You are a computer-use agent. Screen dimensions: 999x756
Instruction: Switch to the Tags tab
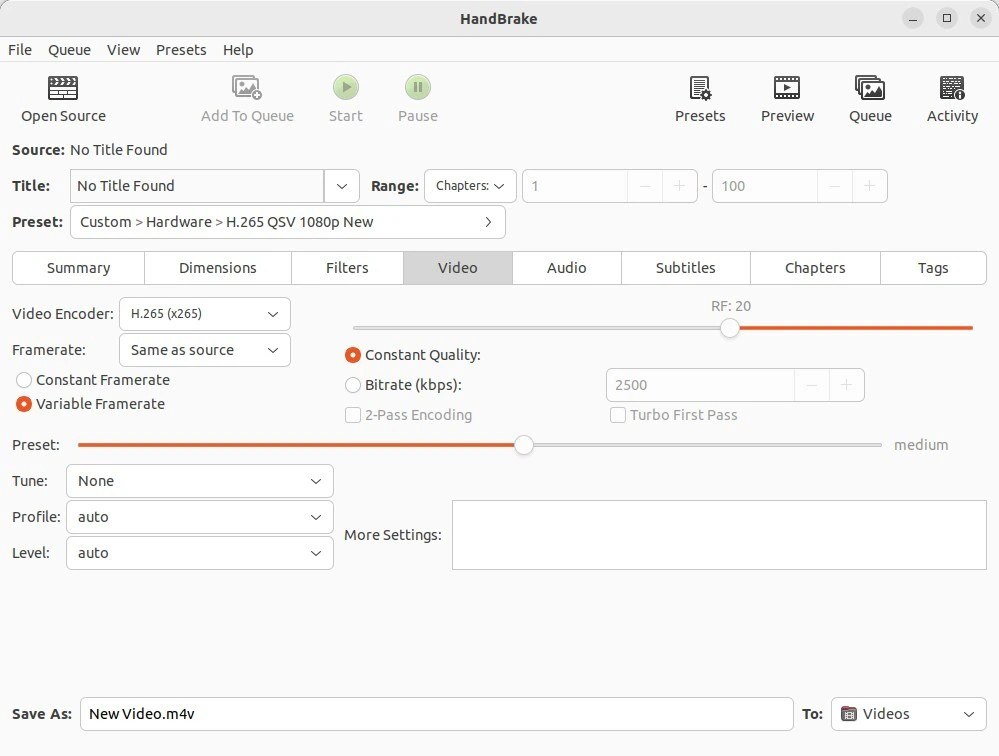click(x=933, y=268)
